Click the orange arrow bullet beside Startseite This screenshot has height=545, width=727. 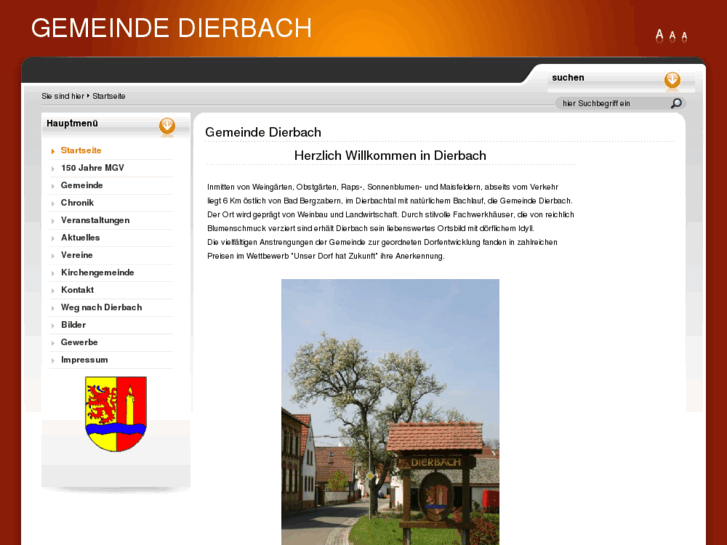(x=53, y=151)
